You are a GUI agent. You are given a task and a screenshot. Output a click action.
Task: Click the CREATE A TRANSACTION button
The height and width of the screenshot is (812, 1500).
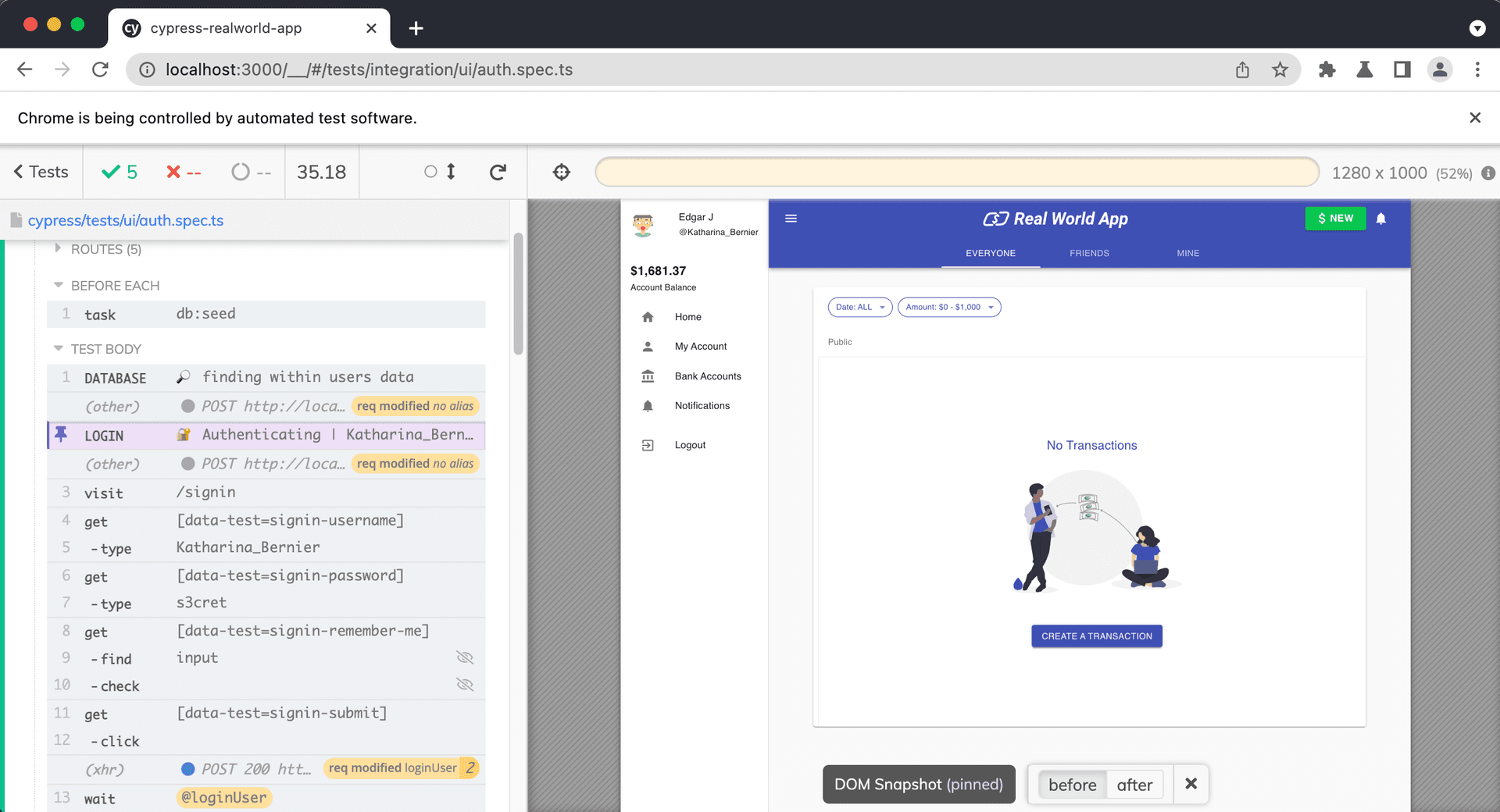[x=1096, y=636]
